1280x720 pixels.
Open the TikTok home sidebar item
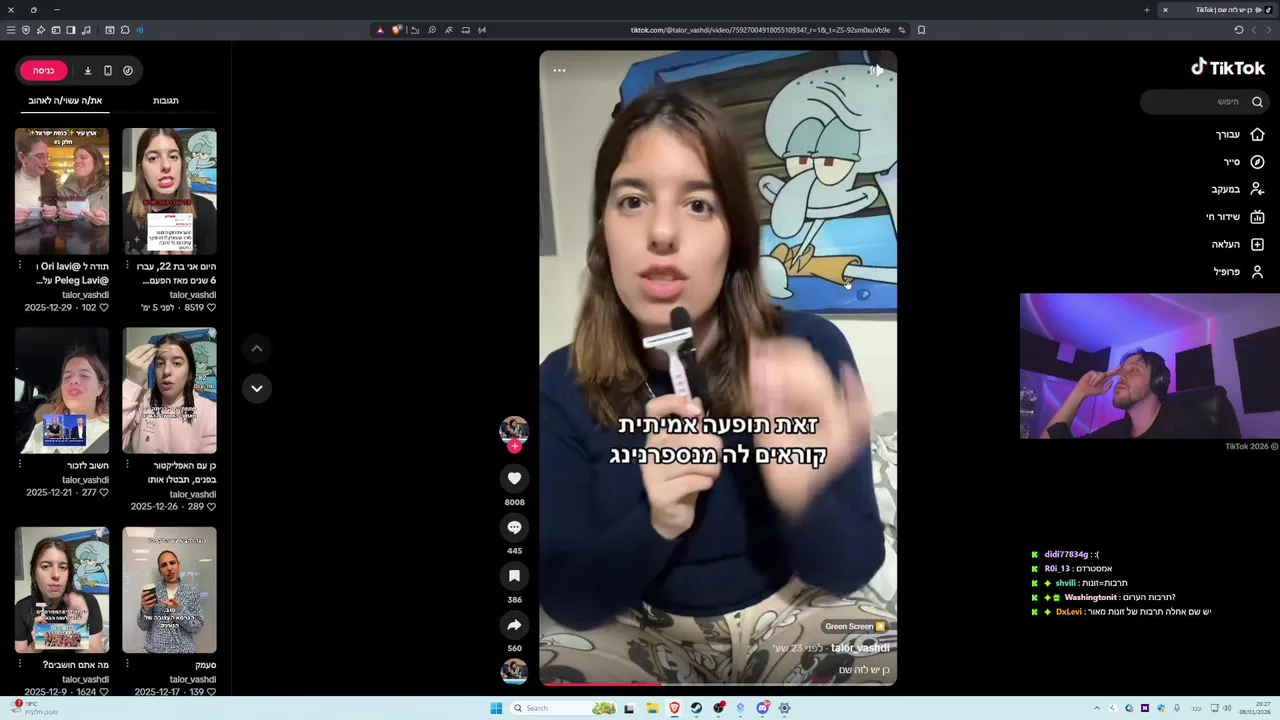point(1240,134)
